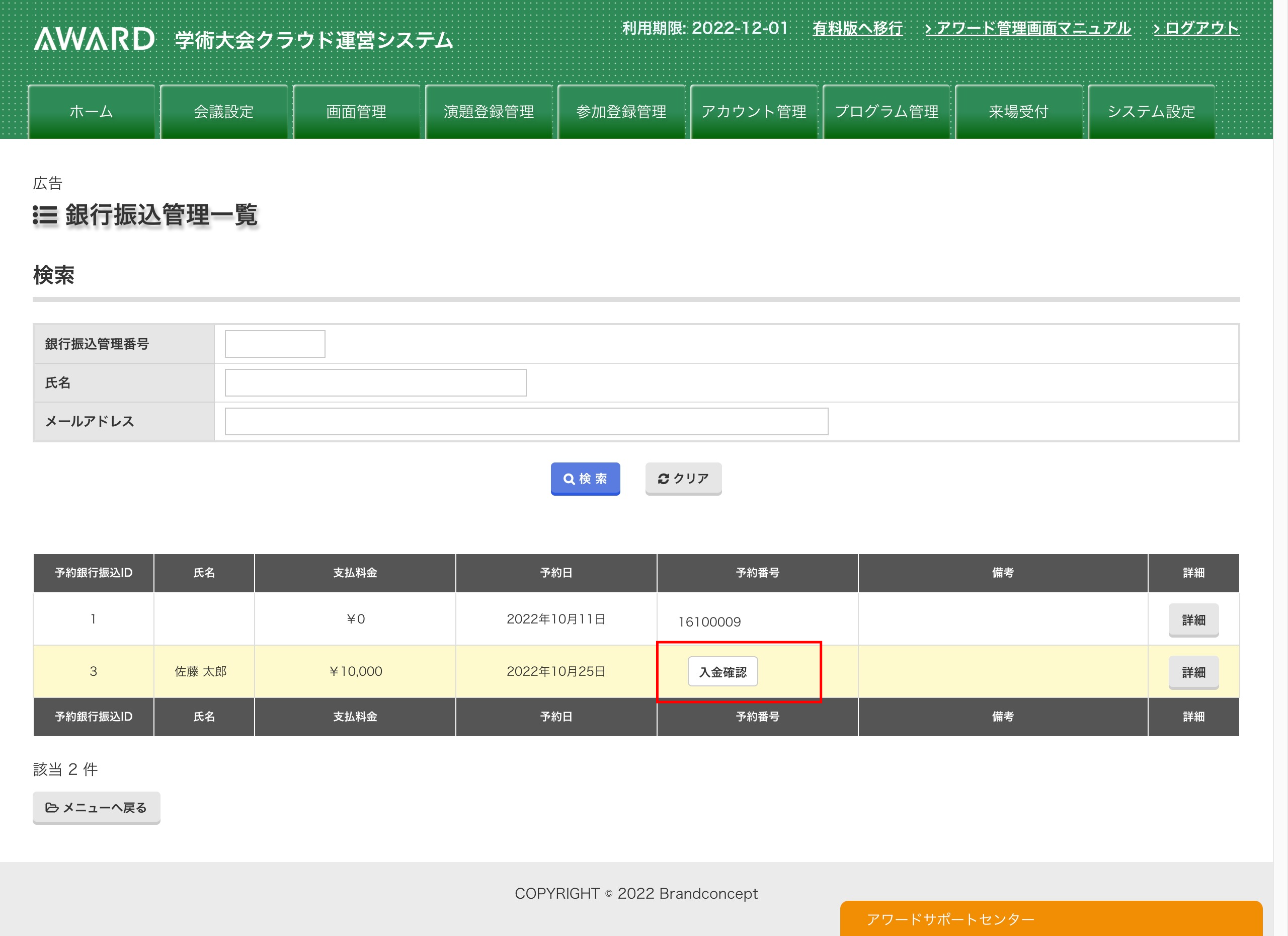Image resolution: width=1288 pixels, height=936 pixels.
Task: Click the ログアウト link
Action: point(1196,28)
